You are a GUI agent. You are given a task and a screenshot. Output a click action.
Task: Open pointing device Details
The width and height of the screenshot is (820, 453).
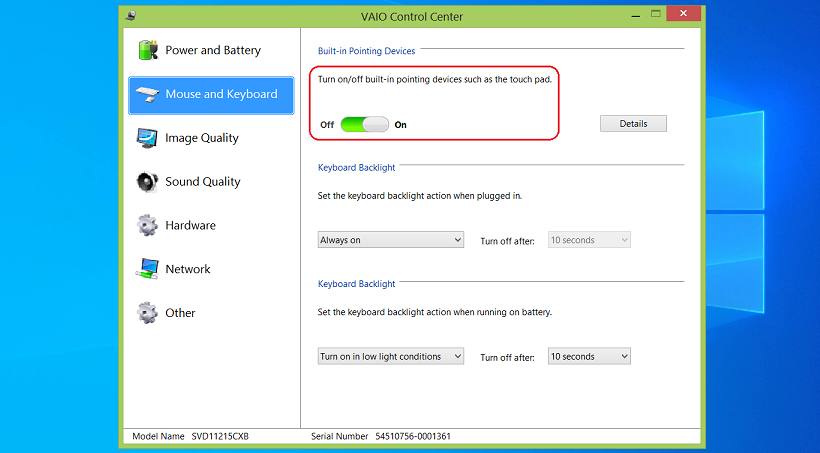[x=633, y=124]
